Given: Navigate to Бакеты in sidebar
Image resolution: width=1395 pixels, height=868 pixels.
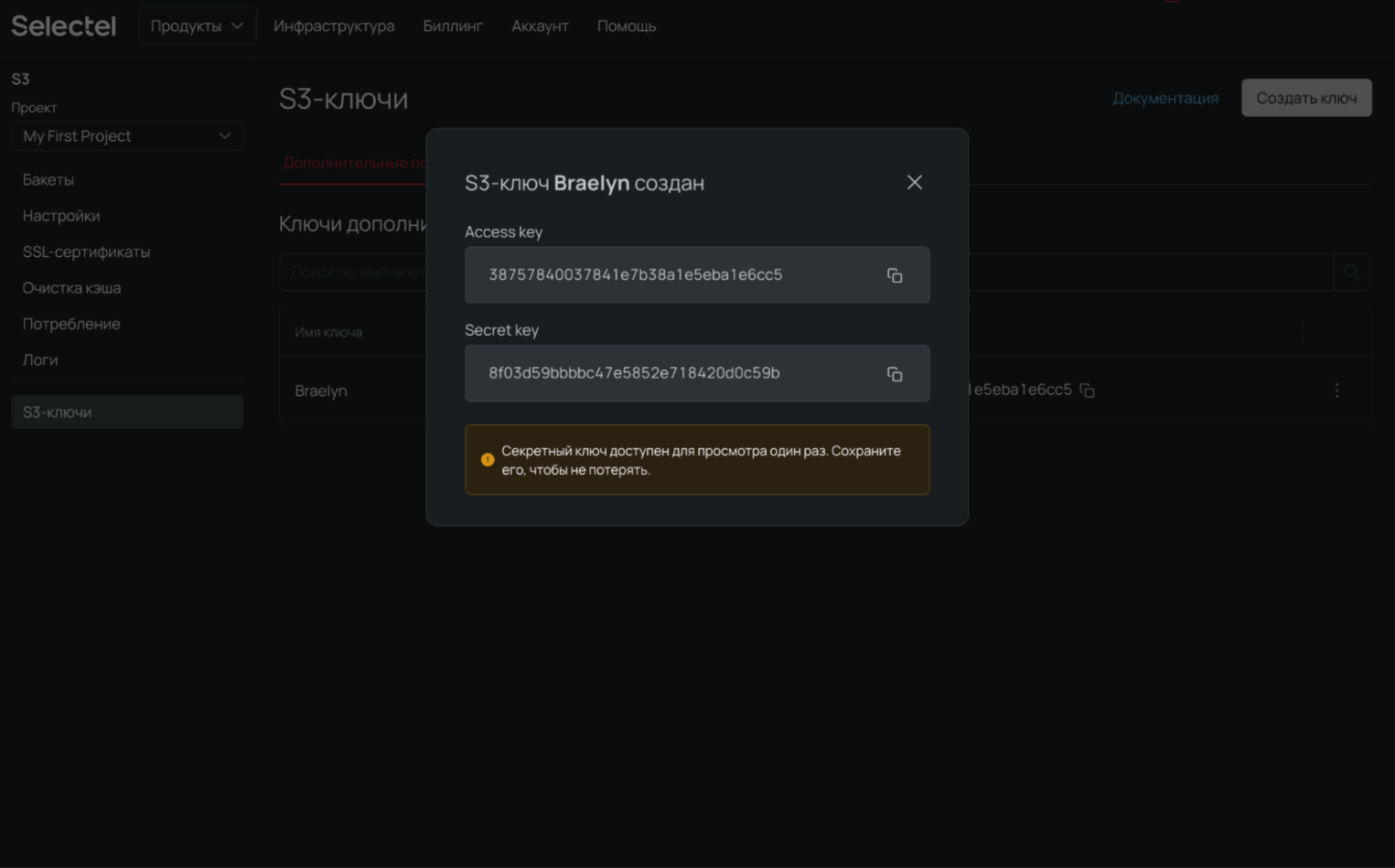Looking at the screenshot, I should pyautogui.click(x=48, y=180).
